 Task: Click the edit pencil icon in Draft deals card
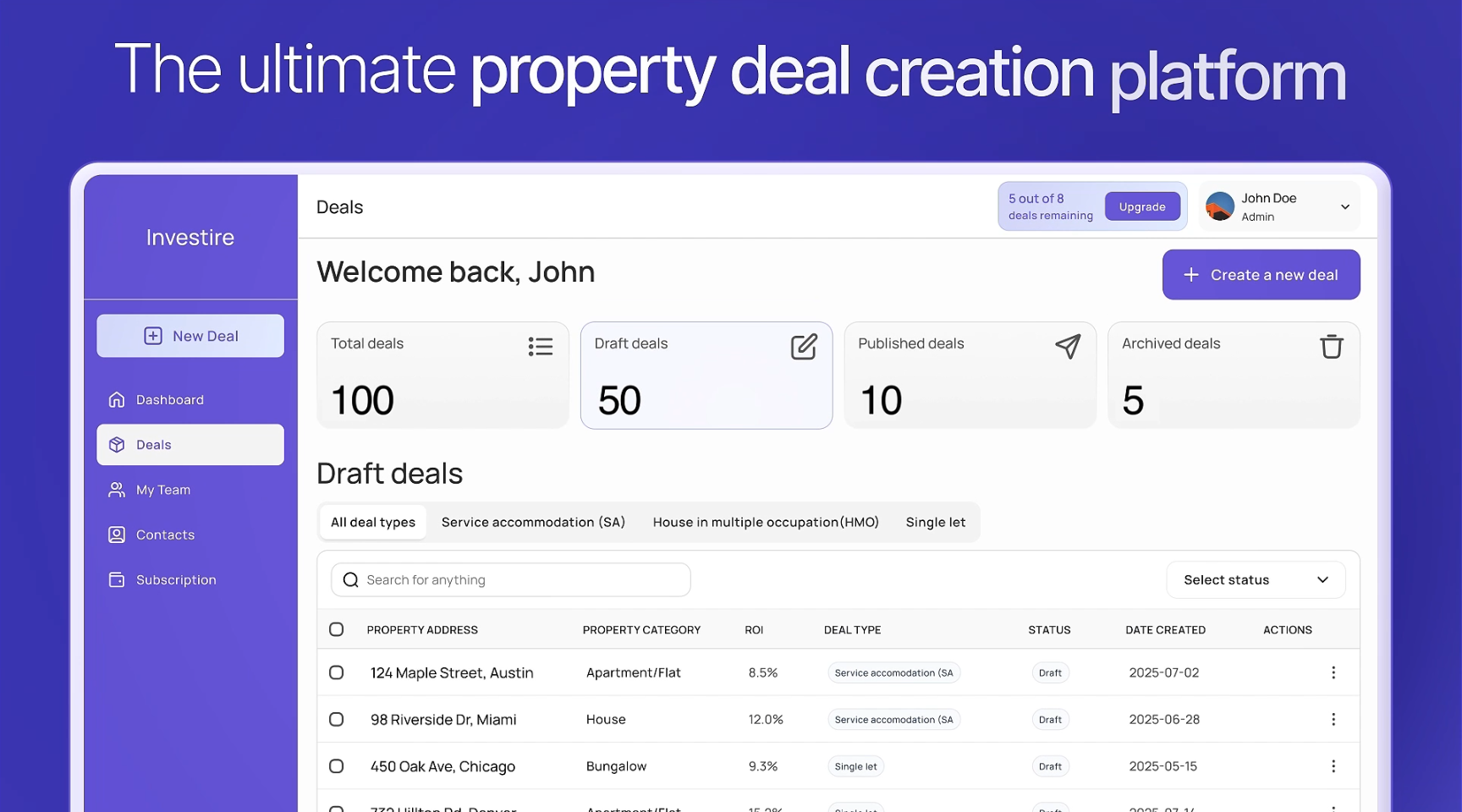tap(803, 347)
